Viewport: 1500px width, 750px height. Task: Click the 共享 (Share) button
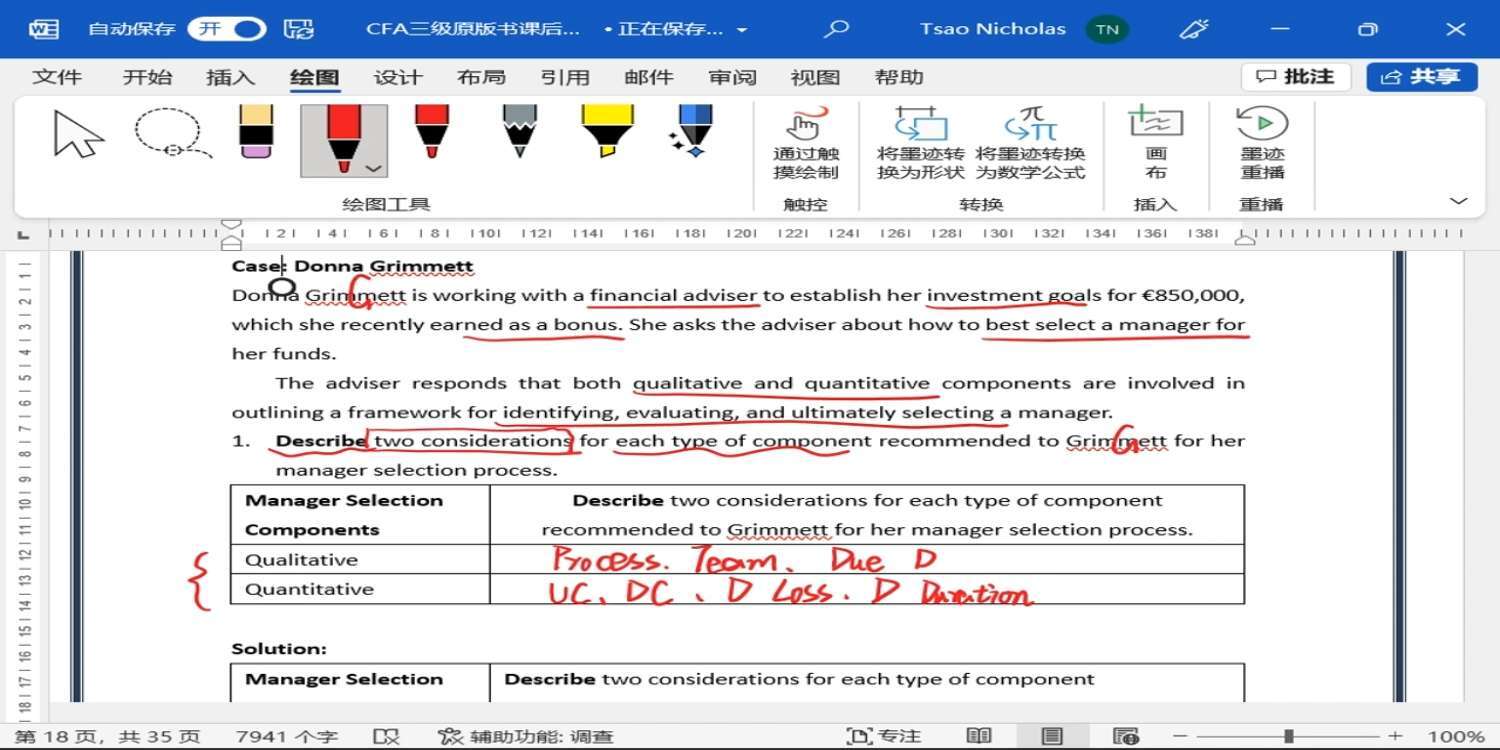(1422, 77)
